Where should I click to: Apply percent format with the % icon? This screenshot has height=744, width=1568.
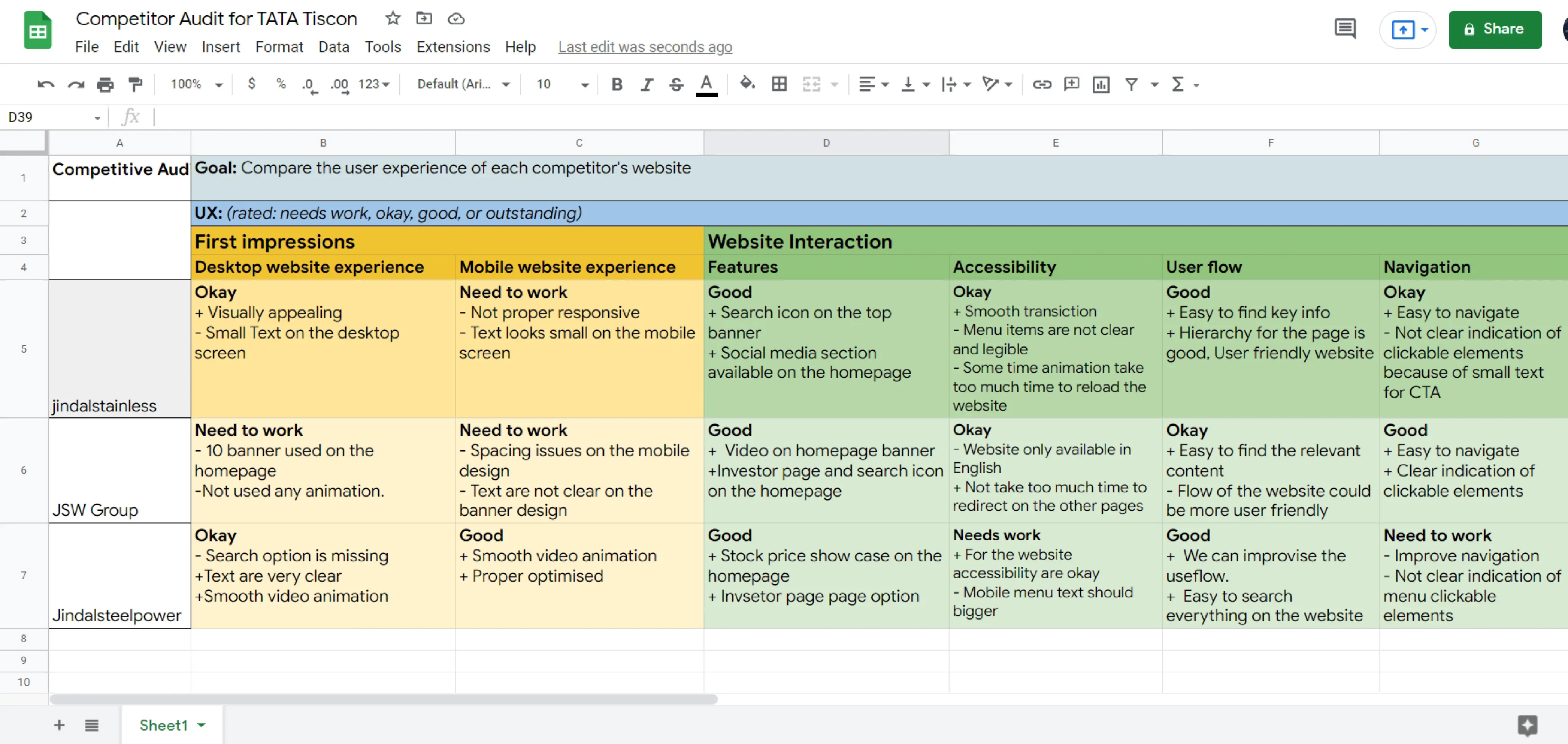281,83
